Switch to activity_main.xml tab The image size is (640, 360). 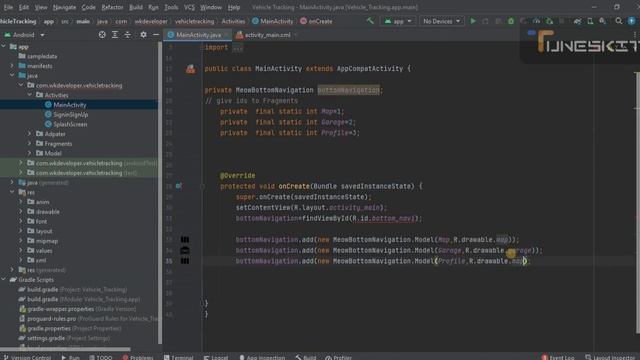pos(267,35)
